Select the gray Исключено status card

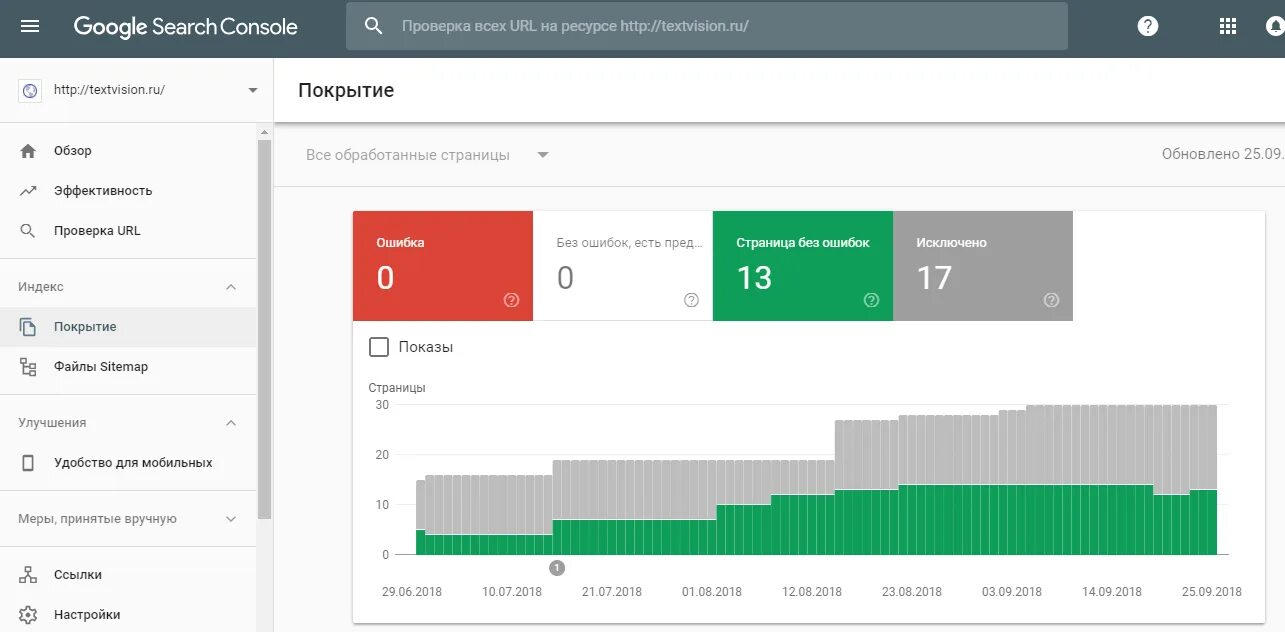(x=983, y=266)
